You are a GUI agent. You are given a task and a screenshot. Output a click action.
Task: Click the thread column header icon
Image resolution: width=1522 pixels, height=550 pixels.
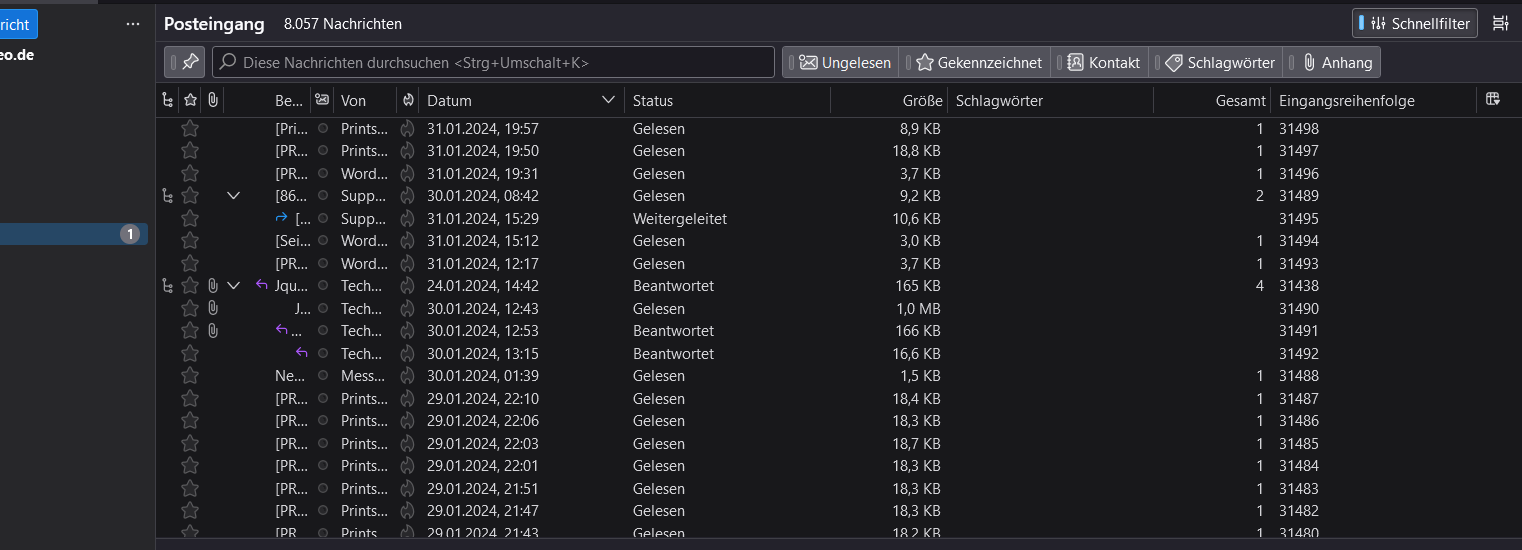167,100
